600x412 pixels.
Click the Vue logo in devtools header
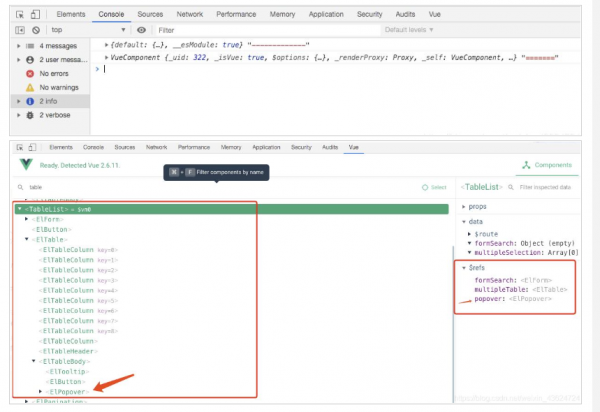(27, 166)
